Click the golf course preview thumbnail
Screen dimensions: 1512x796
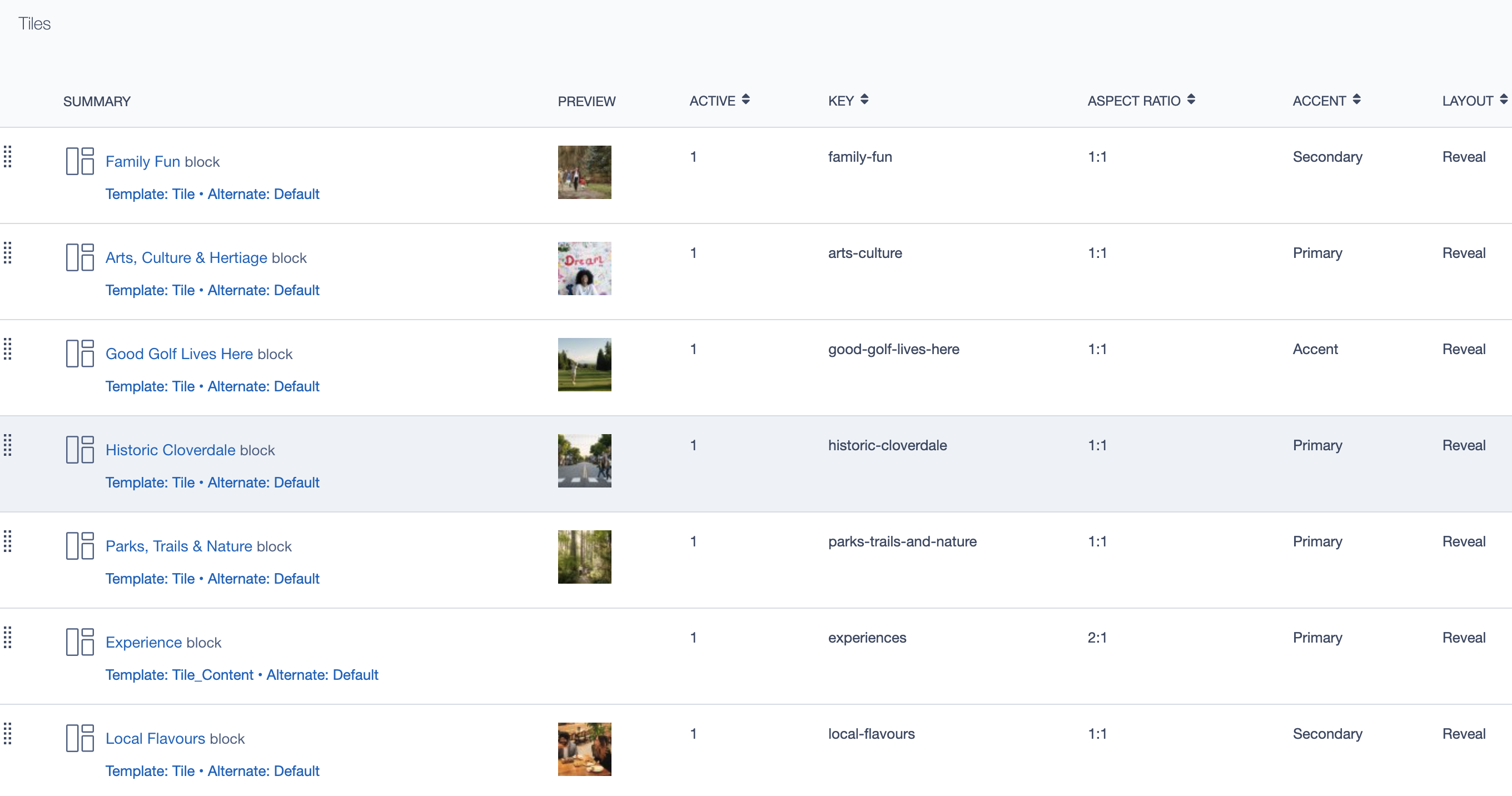click(x=584, y=365)
